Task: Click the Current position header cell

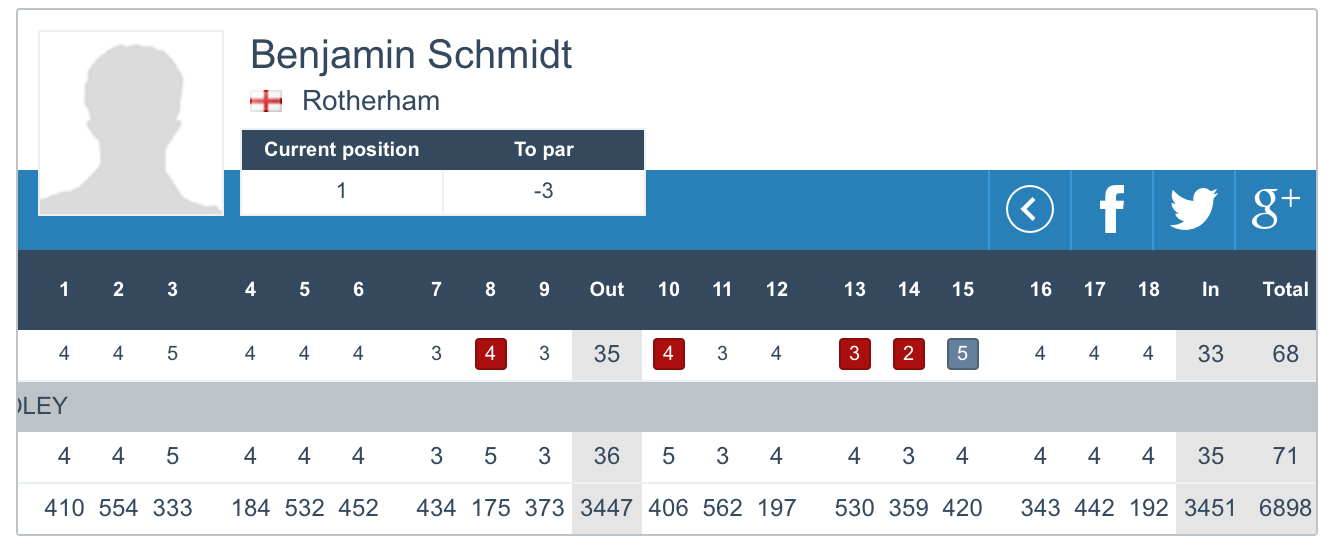Action: coord(341,150)
